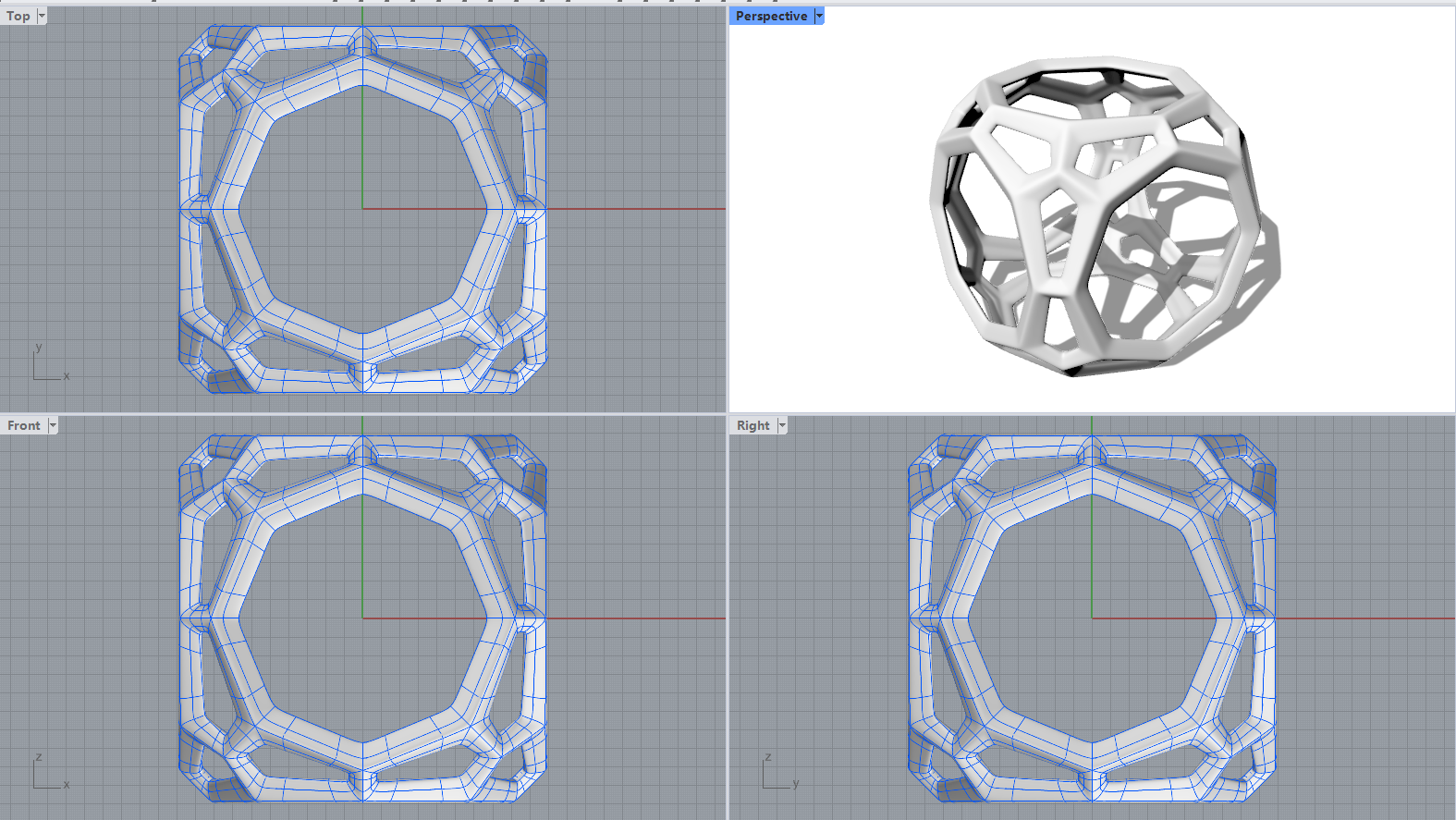Activate the Top viewport title label
1456x820 pixels.
(18, 16)
